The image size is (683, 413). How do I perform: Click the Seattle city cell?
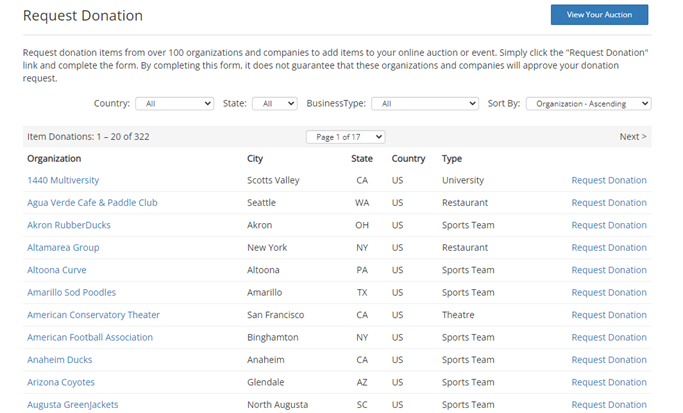[x=261, y=203]
